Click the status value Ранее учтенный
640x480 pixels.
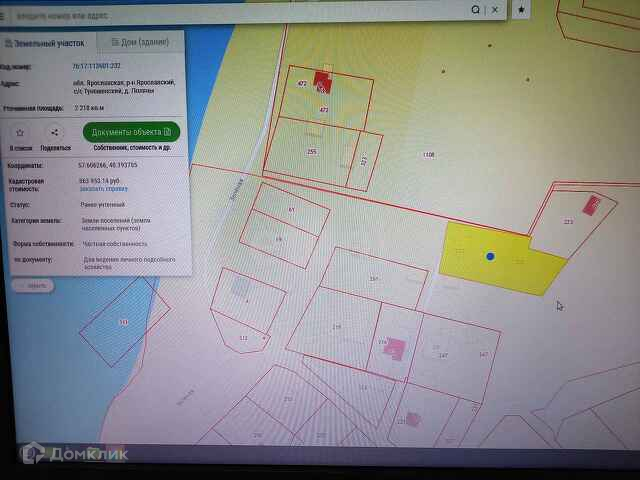pyautogui.click(x=102, y=205)
